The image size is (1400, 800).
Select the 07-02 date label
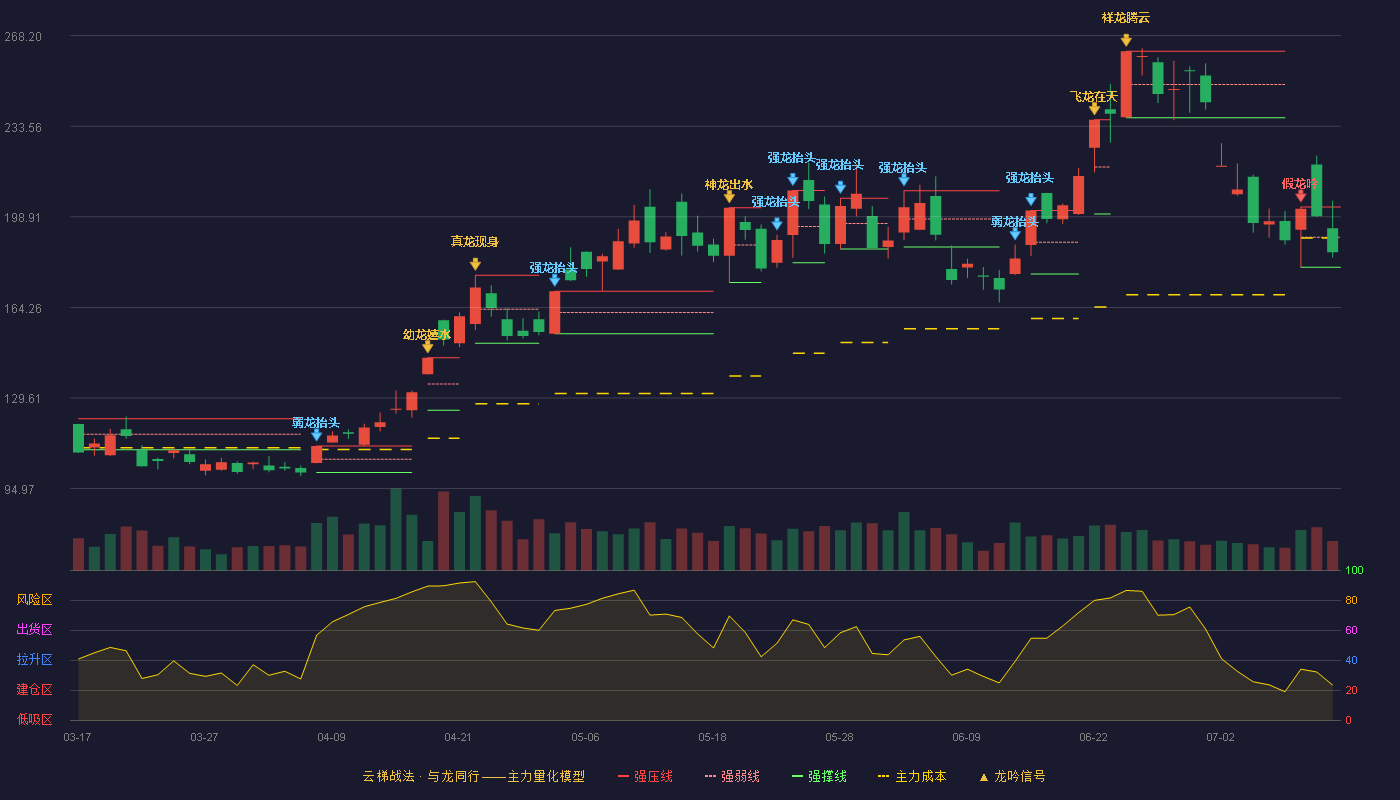(x=1220, y=737)
